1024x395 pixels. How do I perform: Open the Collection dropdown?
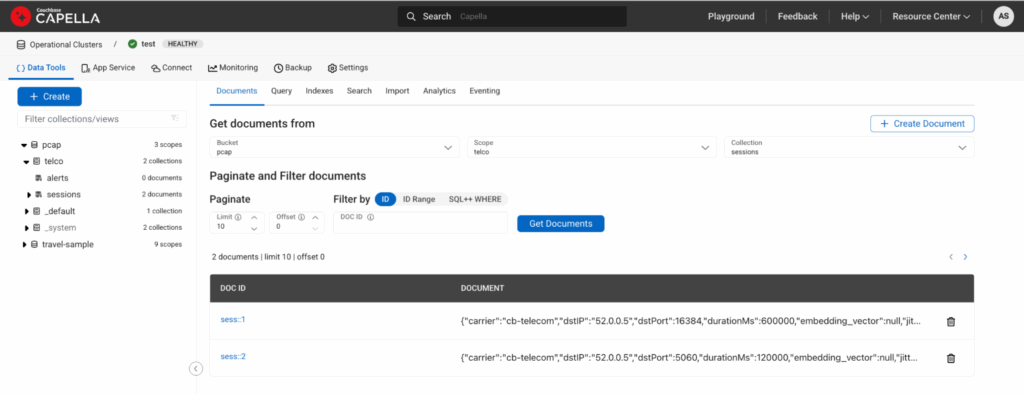tap(849, 147)
